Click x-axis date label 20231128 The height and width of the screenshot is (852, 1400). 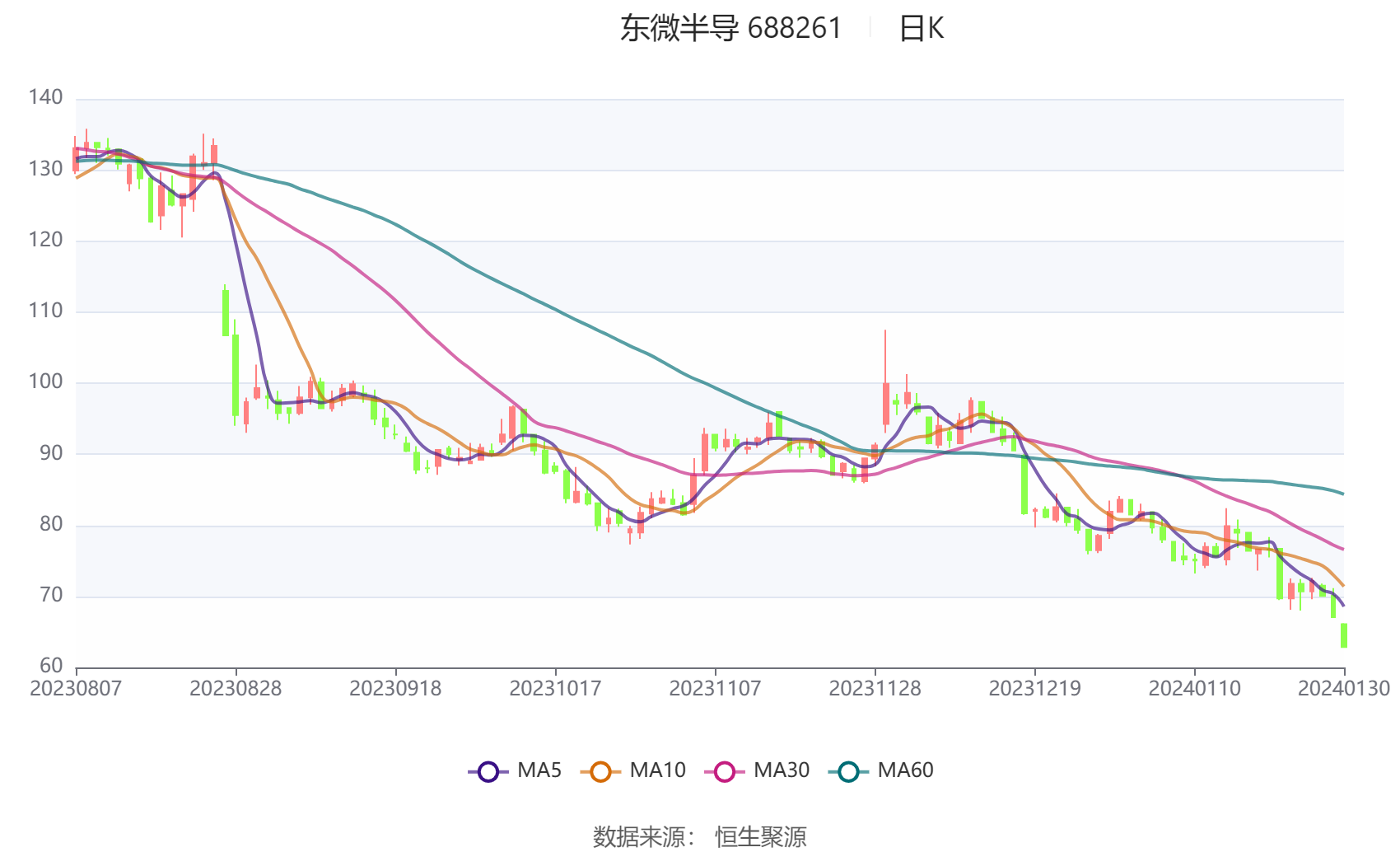click(x=875, y=689)
